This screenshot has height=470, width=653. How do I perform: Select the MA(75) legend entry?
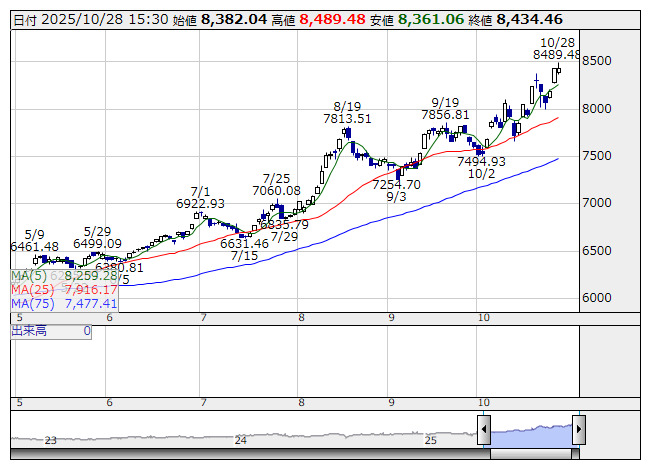[x=64, y=304]
